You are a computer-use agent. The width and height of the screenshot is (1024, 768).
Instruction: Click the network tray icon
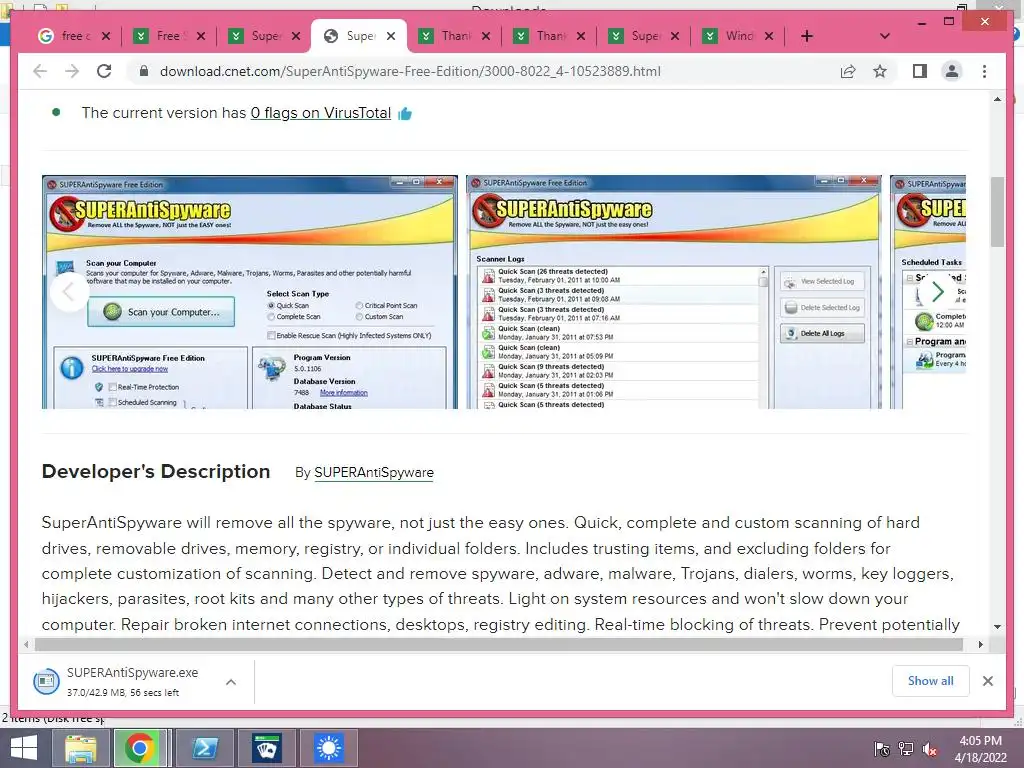tap(906, 749)
